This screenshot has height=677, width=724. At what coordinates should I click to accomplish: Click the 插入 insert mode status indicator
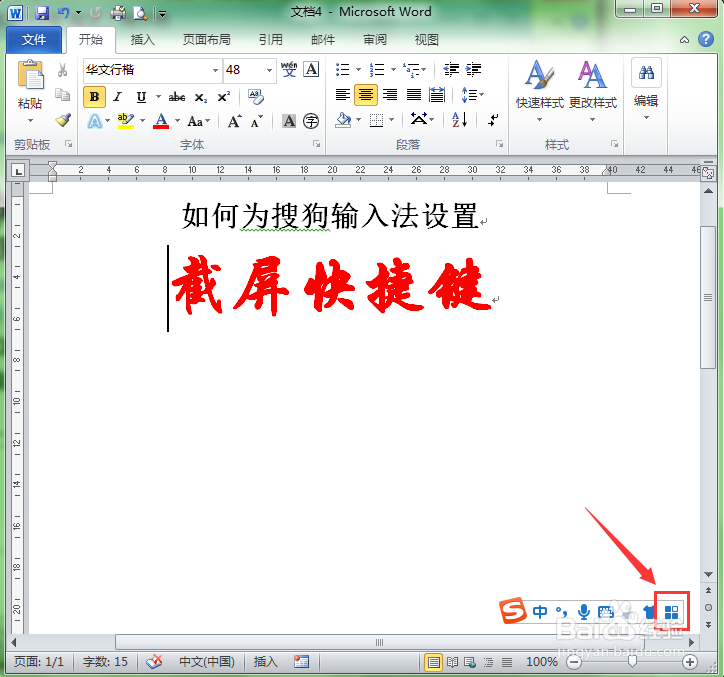click(x=265, y=662)
